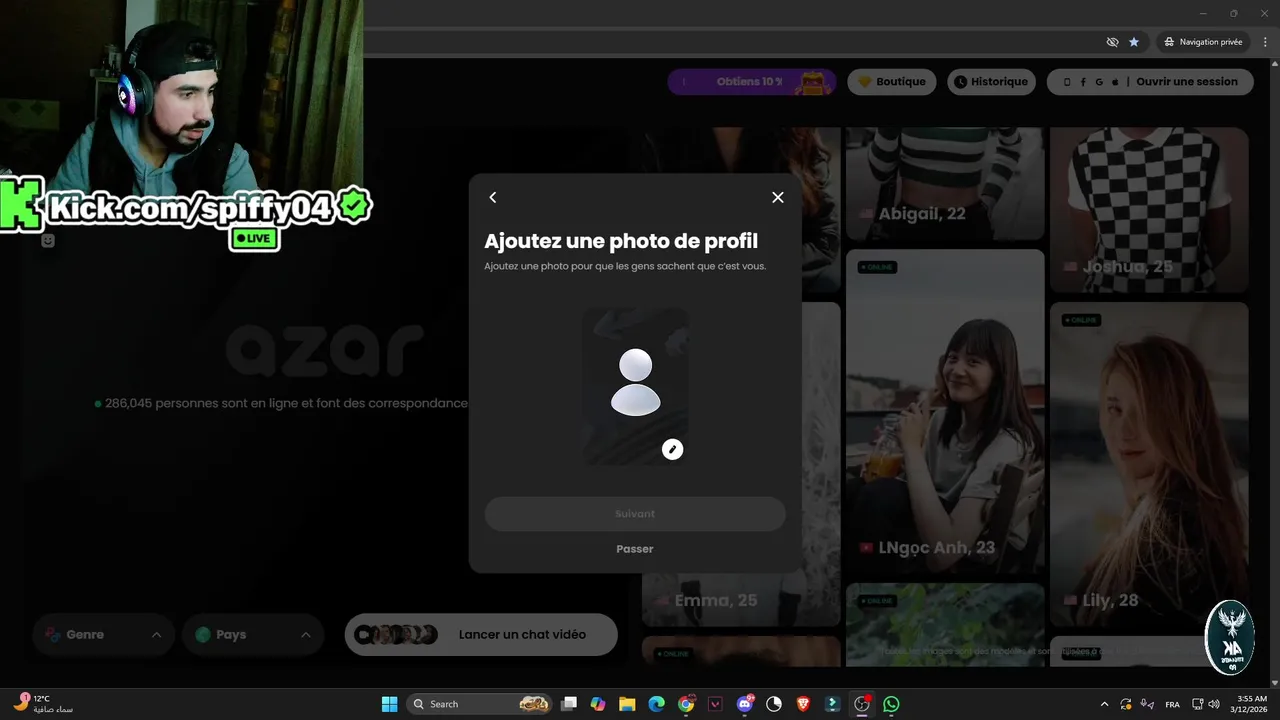This screenshot has width=1280, height=720.
Task: Claim the Obtiens 10 % offer
Action: tap(752, 82)
